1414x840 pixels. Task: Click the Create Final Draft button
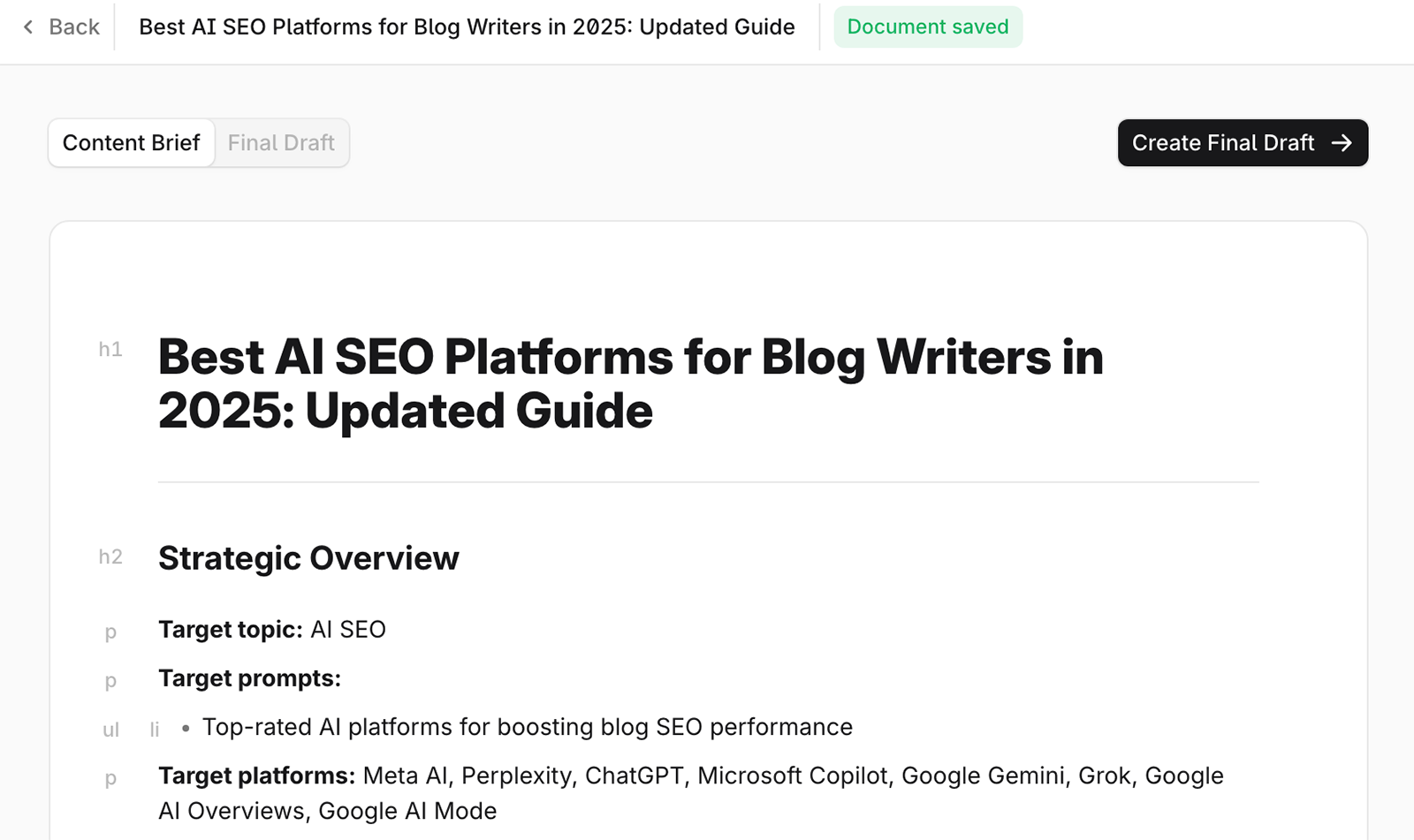coord(1243,143)
